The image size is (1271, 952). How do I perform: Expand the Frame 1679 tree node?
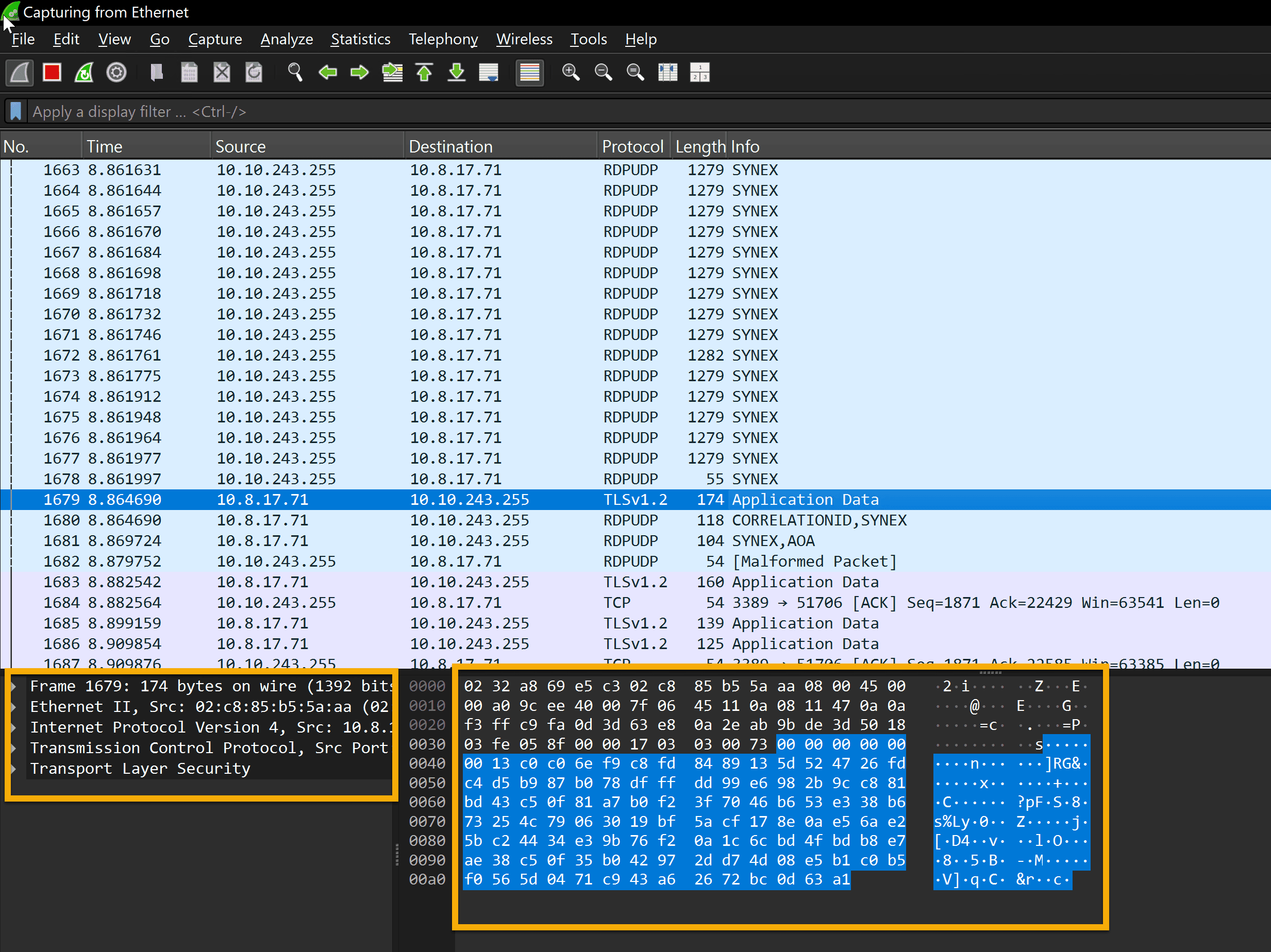(x=14, y=686)
